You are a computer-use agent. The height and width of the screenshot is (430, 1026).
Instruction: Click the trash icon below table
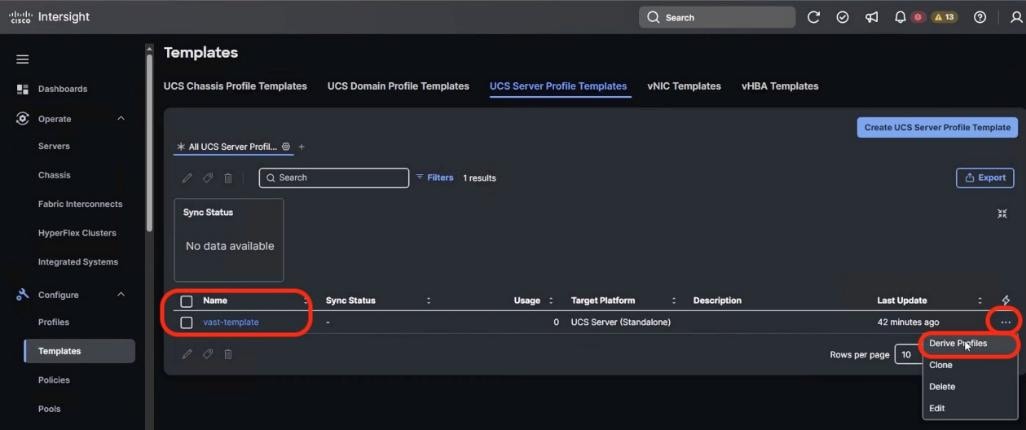click(x=228, y=354)
